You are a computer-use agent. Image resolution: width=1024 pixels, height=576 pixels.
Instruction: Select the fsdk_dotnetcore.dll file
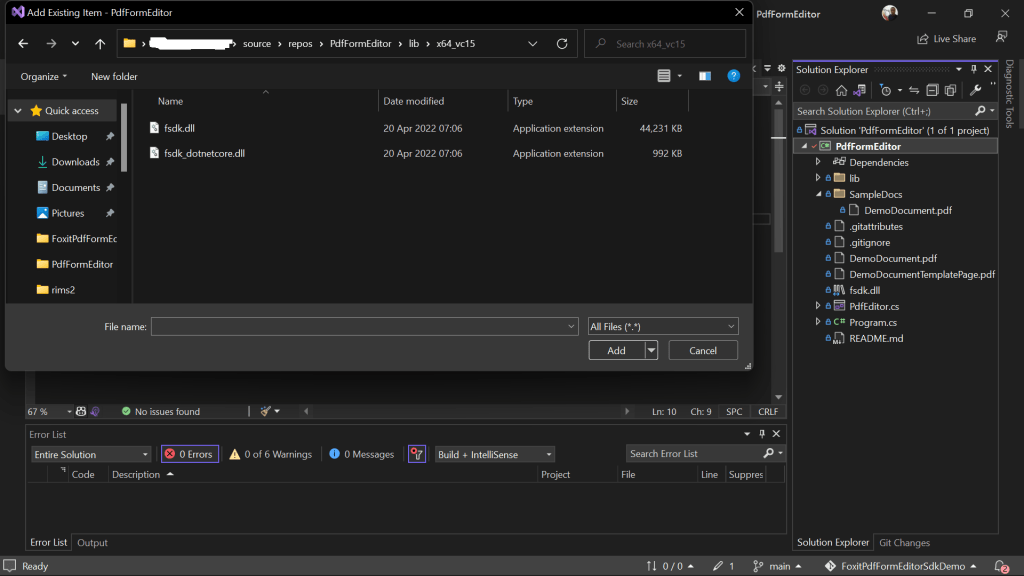tap(204, 153)
